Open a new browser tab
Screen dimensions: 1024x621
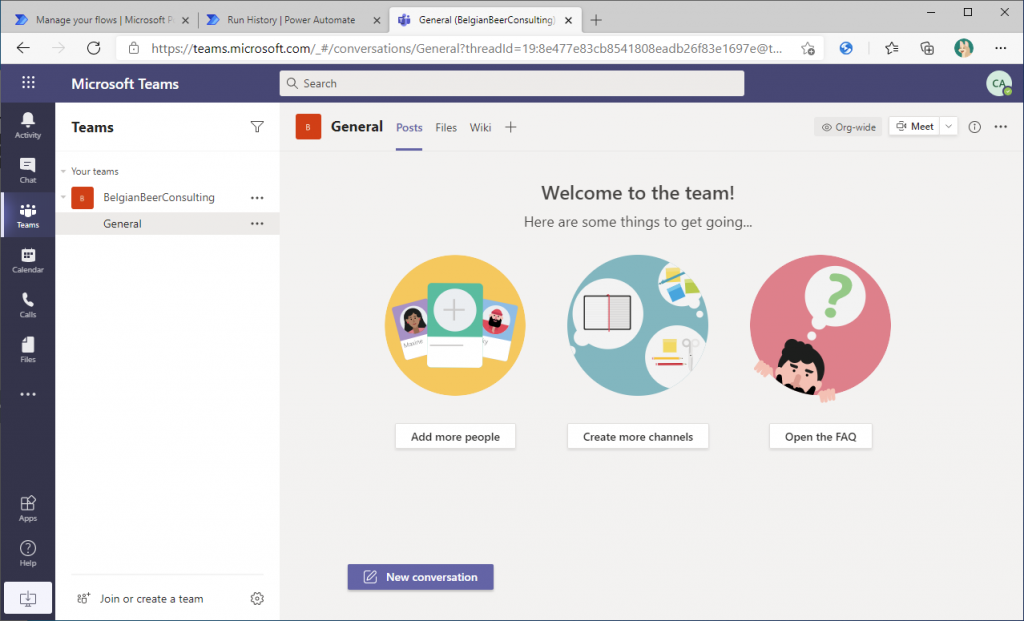(596, 20)
